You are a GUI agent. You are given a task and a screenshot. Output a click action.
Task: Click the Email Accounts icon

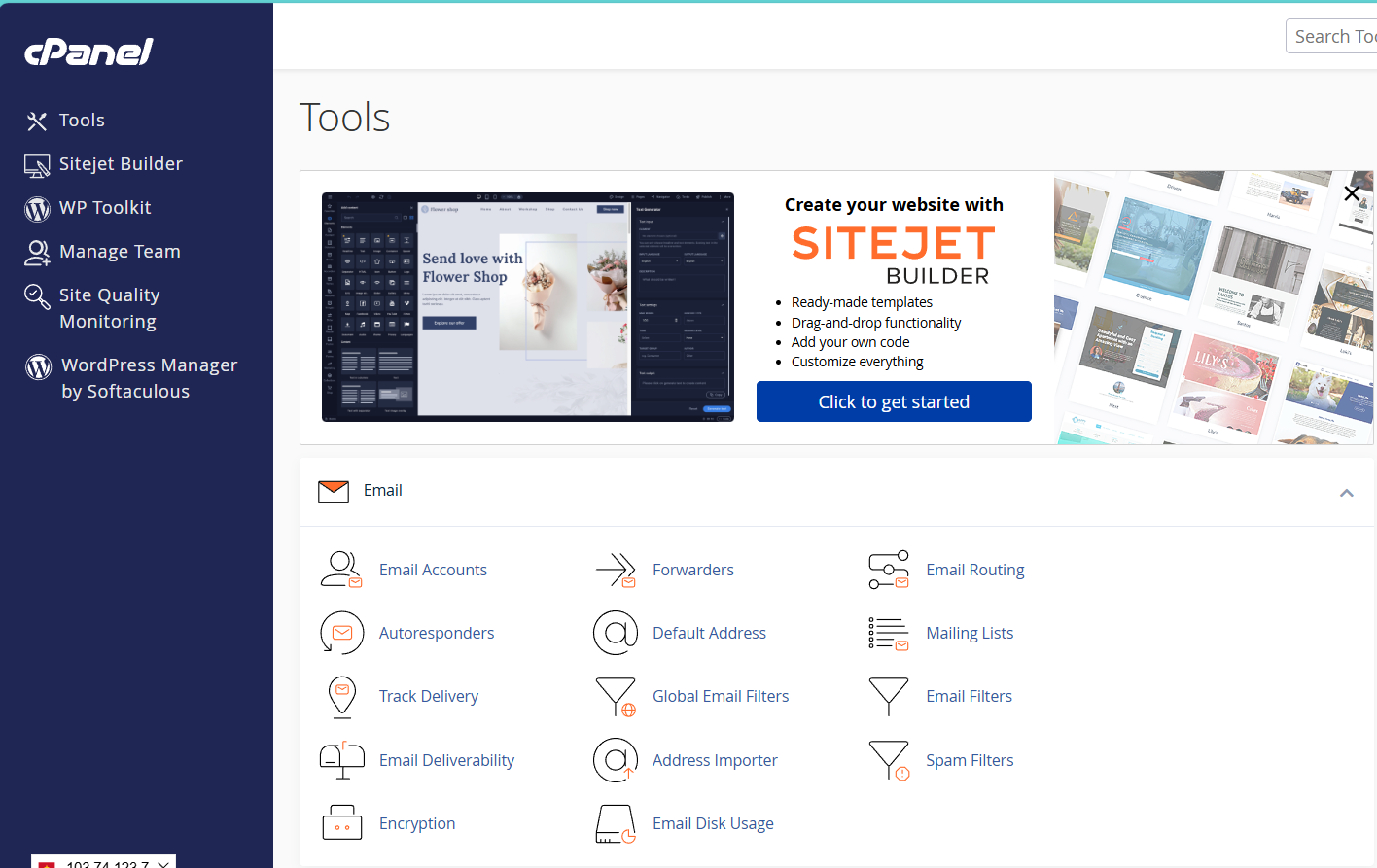pyautogui.click(x=341, y=570)
